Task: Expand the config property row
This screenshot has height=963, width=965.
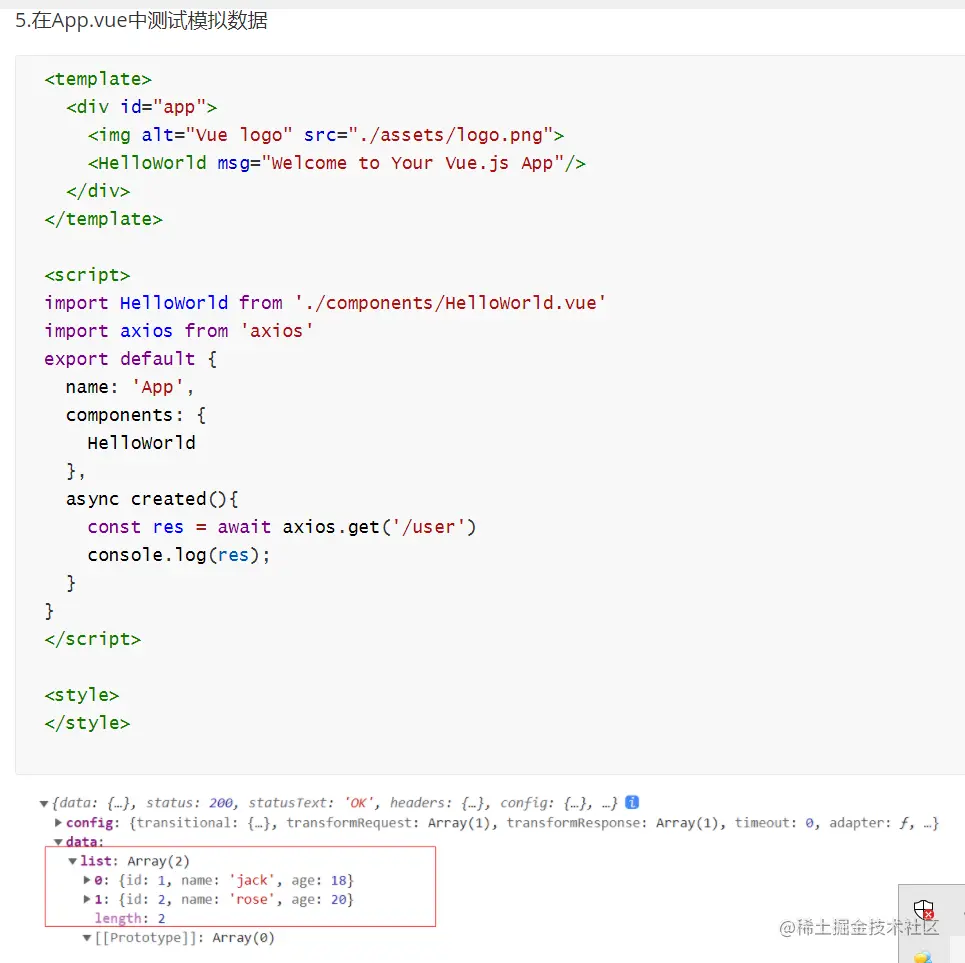Action: (58, 823)
